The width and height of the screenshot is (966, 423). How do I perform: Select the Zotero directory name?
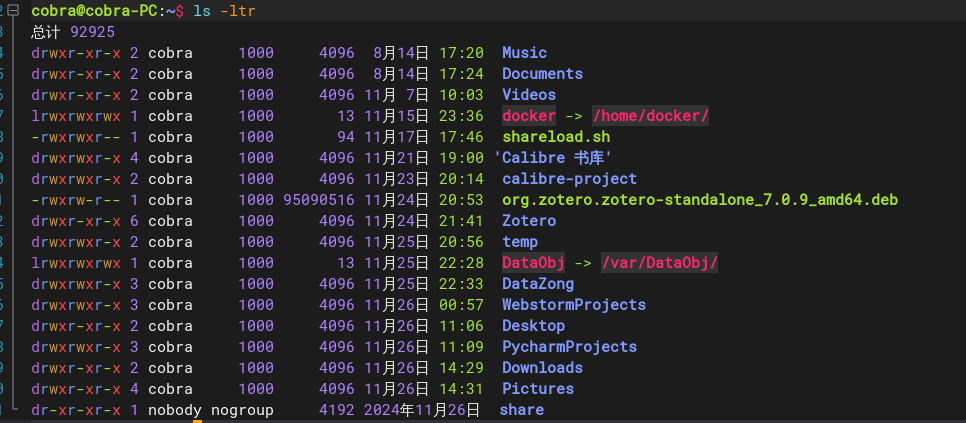[529, 221]
